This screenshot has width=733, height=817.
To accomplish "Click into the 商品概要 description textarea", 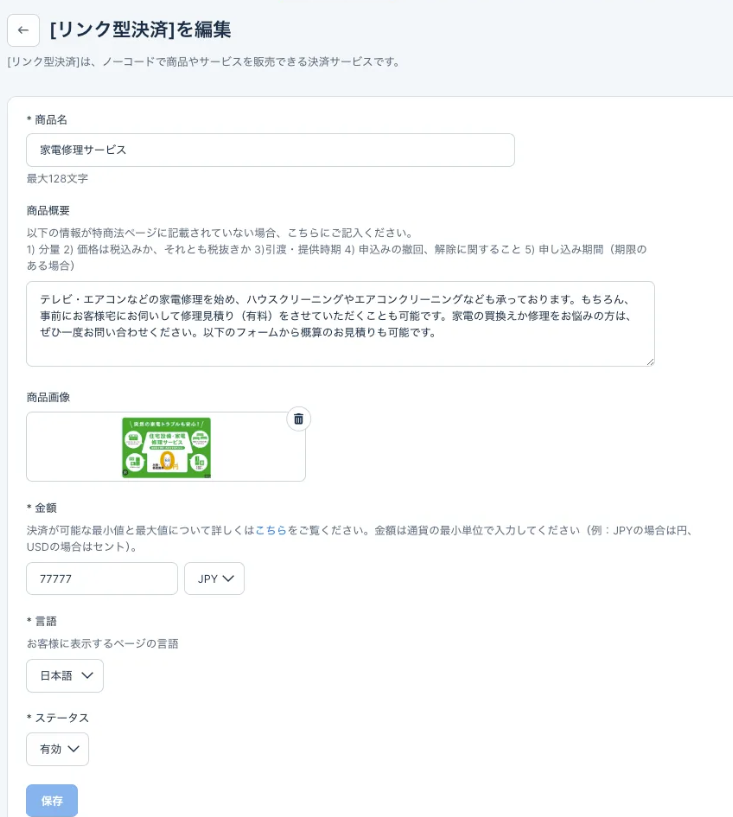I will (340, 323).
